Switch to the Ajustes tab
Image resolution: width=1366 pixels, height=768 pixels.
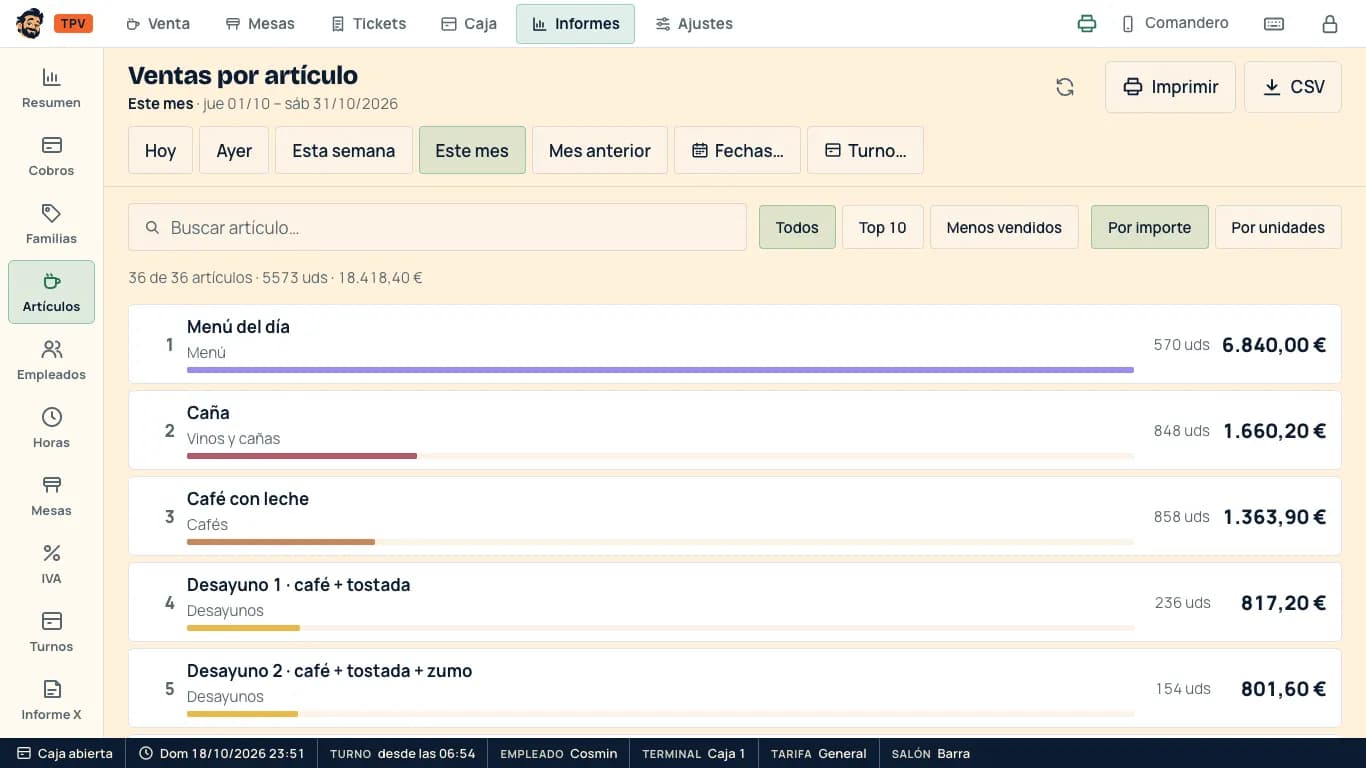(694, 24)
